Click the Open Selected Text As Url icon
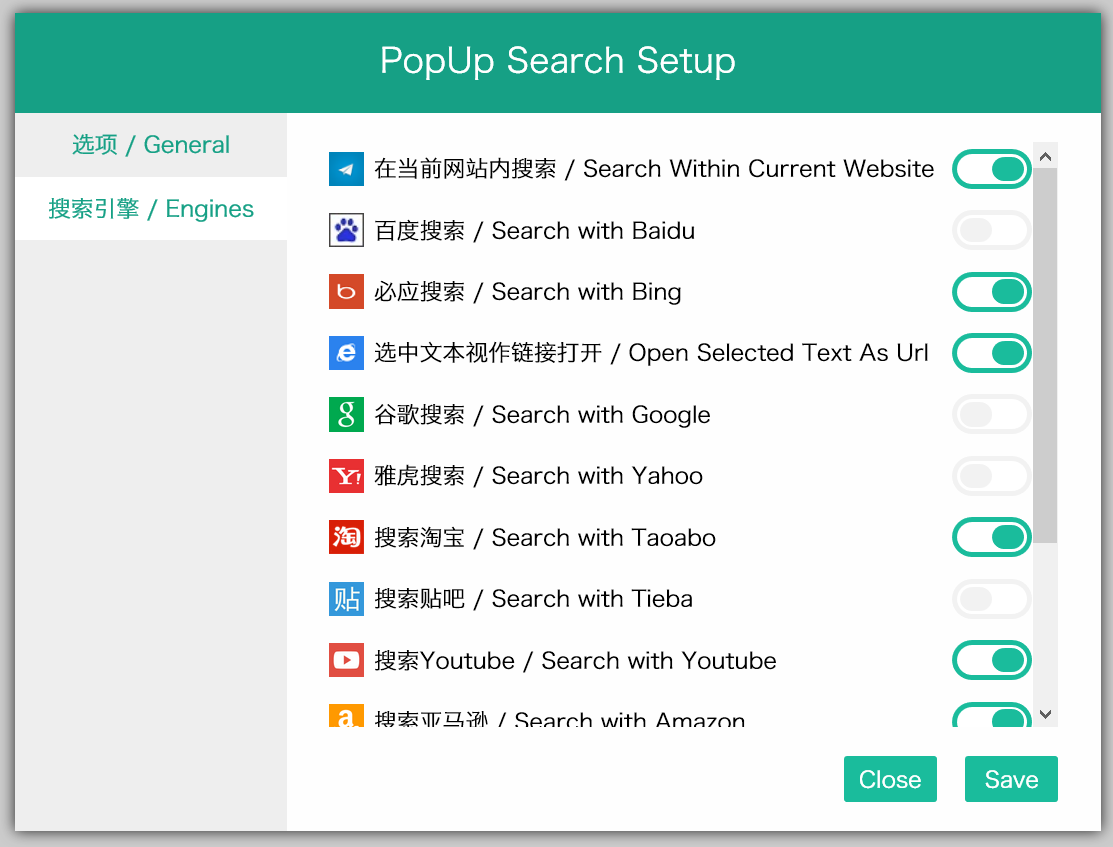Viewport: 1113px width, 847px height. tap(346, 353)
